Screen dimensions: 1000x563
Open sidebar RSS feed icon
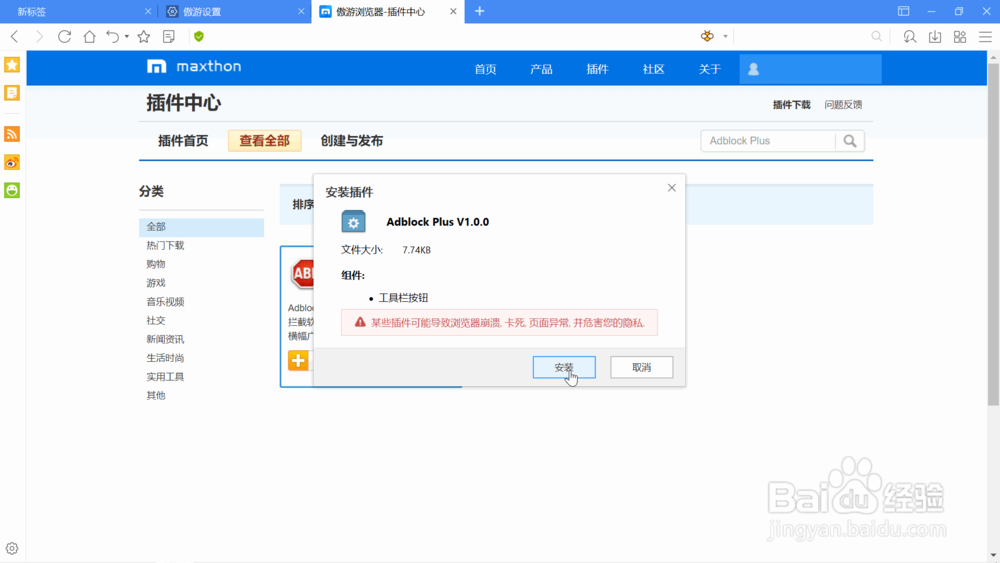tap(12, 134)
